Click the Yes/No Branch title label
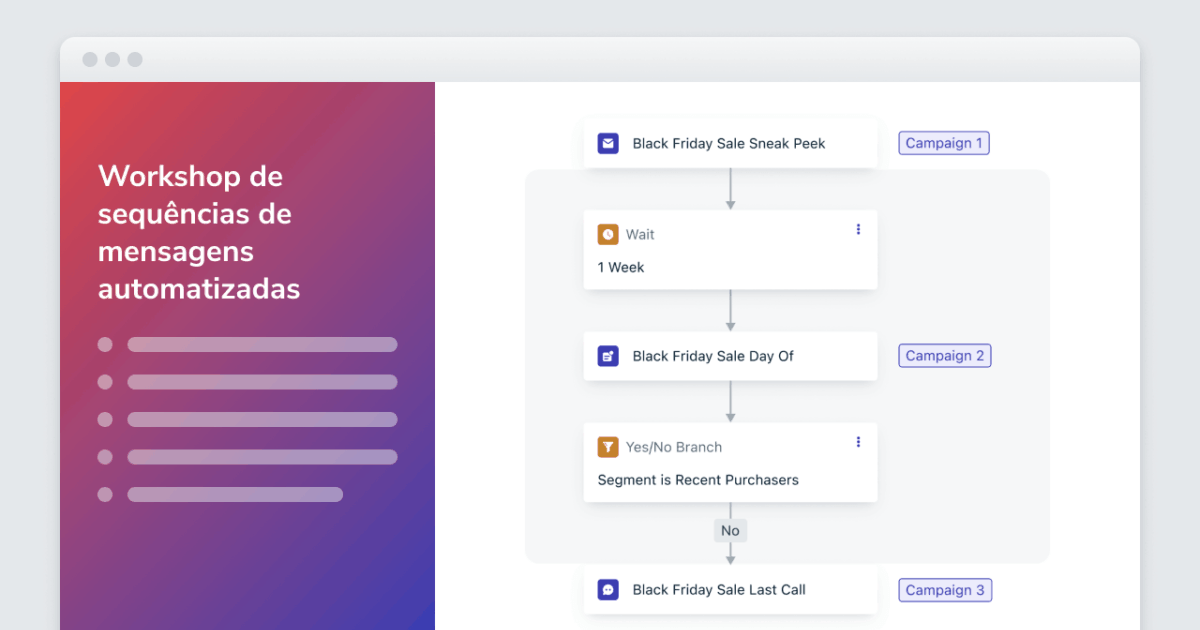Image resolution: width=1200 pixels, height=630 pixels. pyautogui.click(x=674, y=447)
